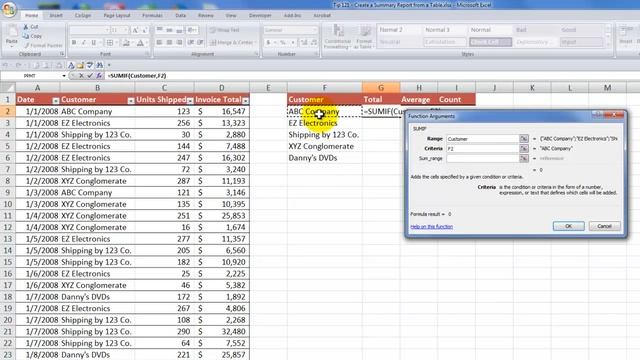This screenshot has width=640, height=360.
Task: Click the Sum_range input field
Action: point(482,158)
